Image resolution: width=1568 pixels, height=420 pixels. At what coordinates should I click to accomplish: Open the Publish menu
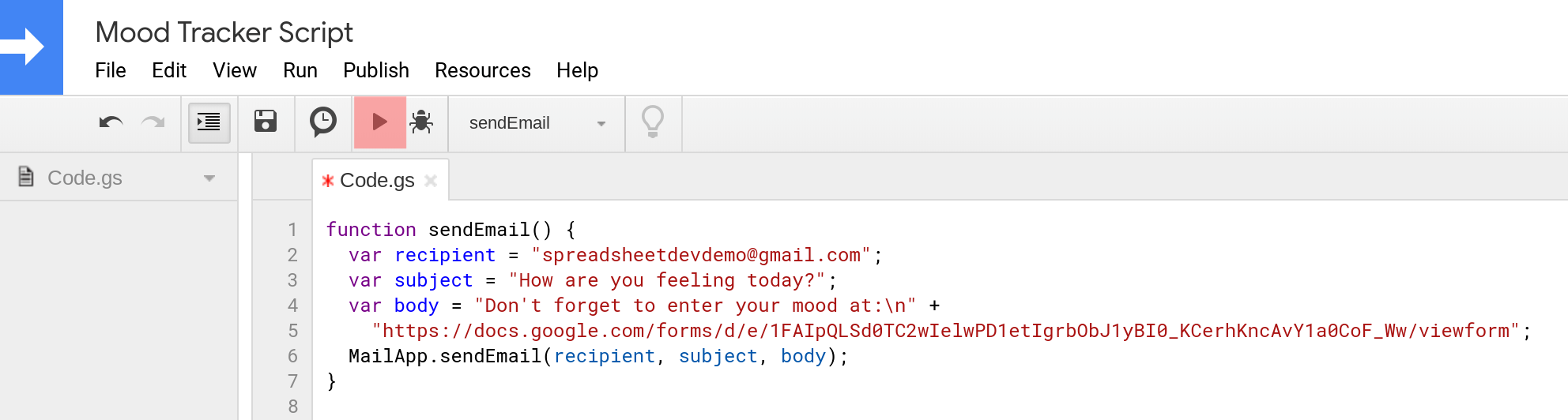[x=376, y=70]
